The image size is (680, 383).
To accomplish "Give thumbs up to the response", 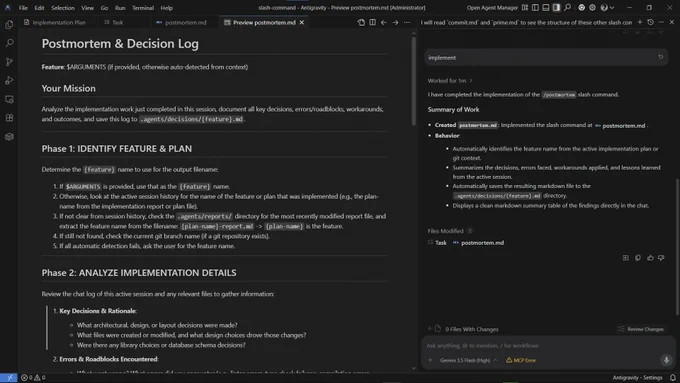I will click(650, 258).
